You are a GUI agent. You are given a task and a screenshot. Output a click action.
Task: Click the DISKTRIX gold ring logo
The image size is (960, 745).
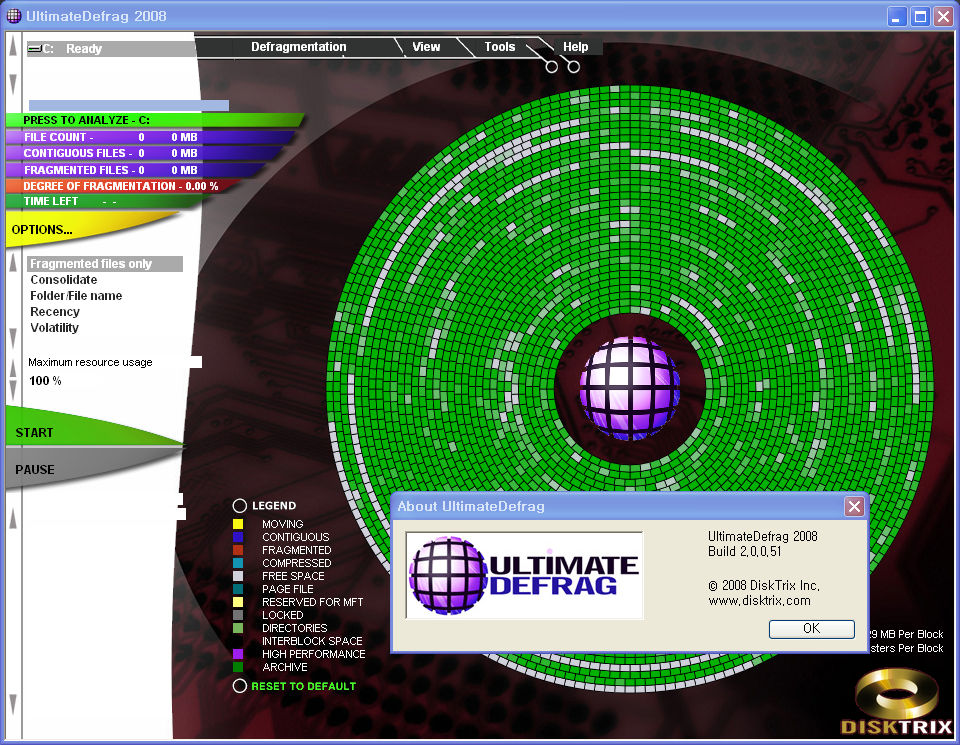click(896, 702)
